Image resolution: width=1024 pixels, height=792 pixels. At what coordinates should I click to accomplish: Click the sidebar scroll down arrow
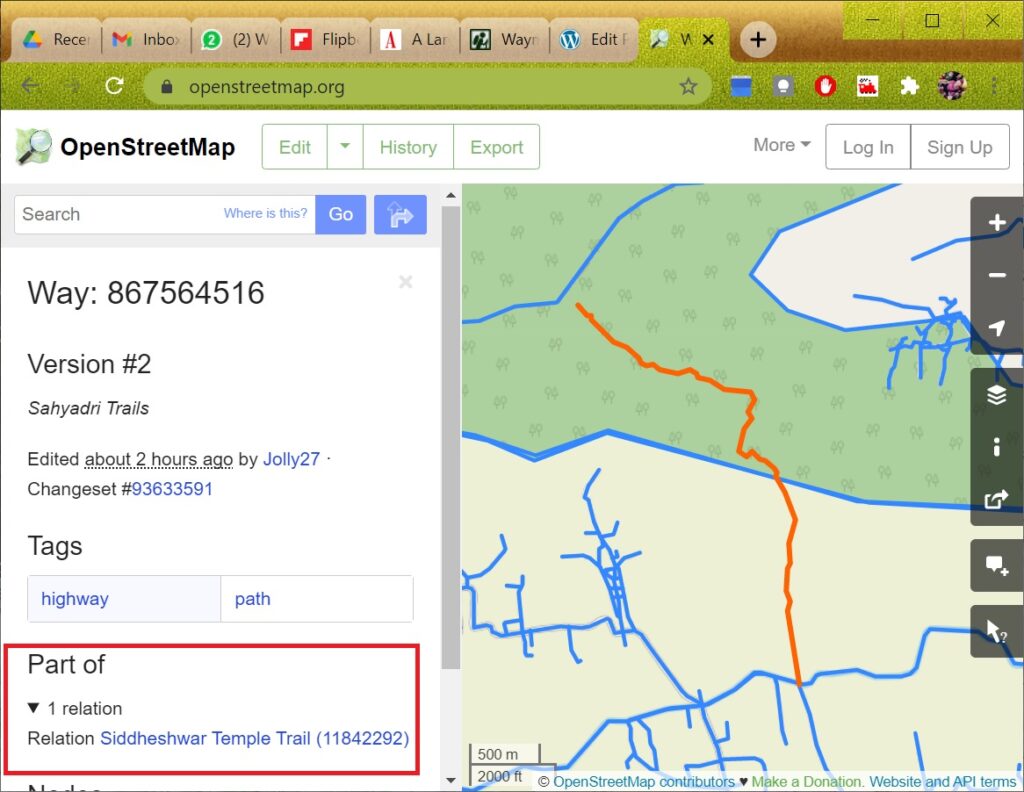click(x=451, y=780)
